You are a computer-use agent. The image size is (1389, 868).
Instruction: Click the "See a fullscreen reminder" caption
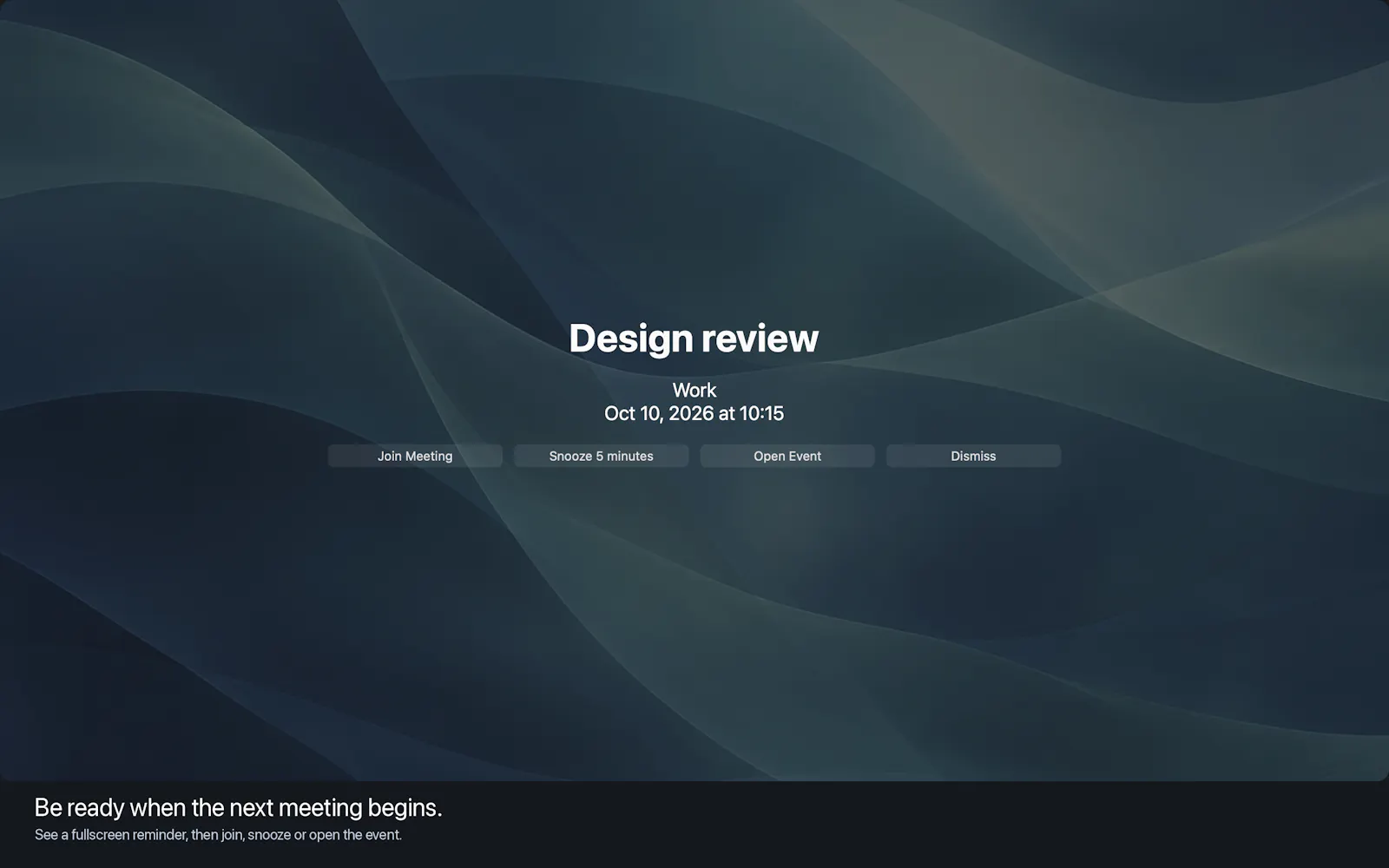click(218, 835)
